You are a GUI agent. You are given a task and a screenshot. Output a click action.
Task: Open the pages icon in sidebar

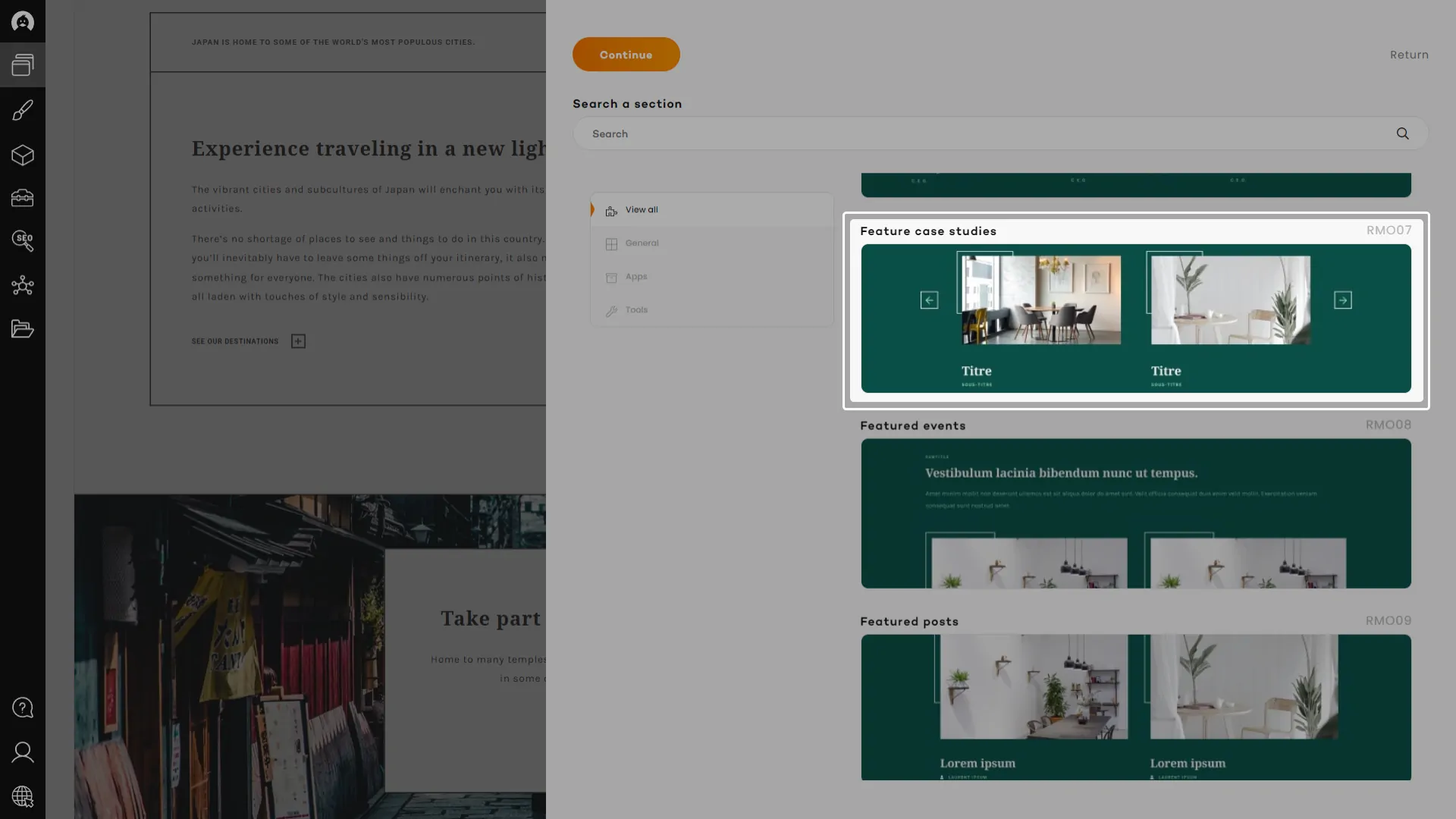point(23,65)
